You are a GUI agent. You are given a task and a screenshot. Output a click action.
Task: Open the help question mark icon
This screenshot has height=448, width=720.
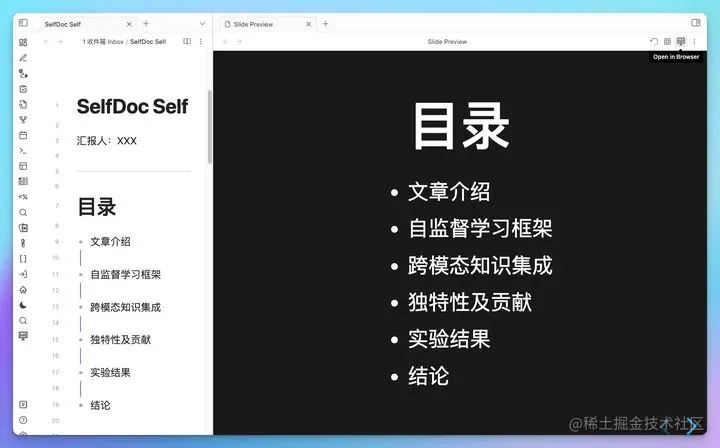[23, 420]
